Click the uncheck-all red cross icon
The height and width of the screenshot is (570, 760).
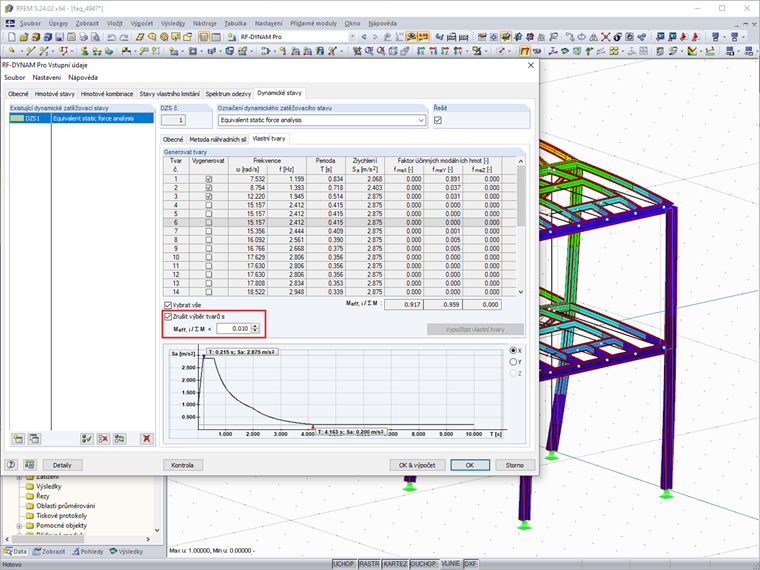pos(103,439)
